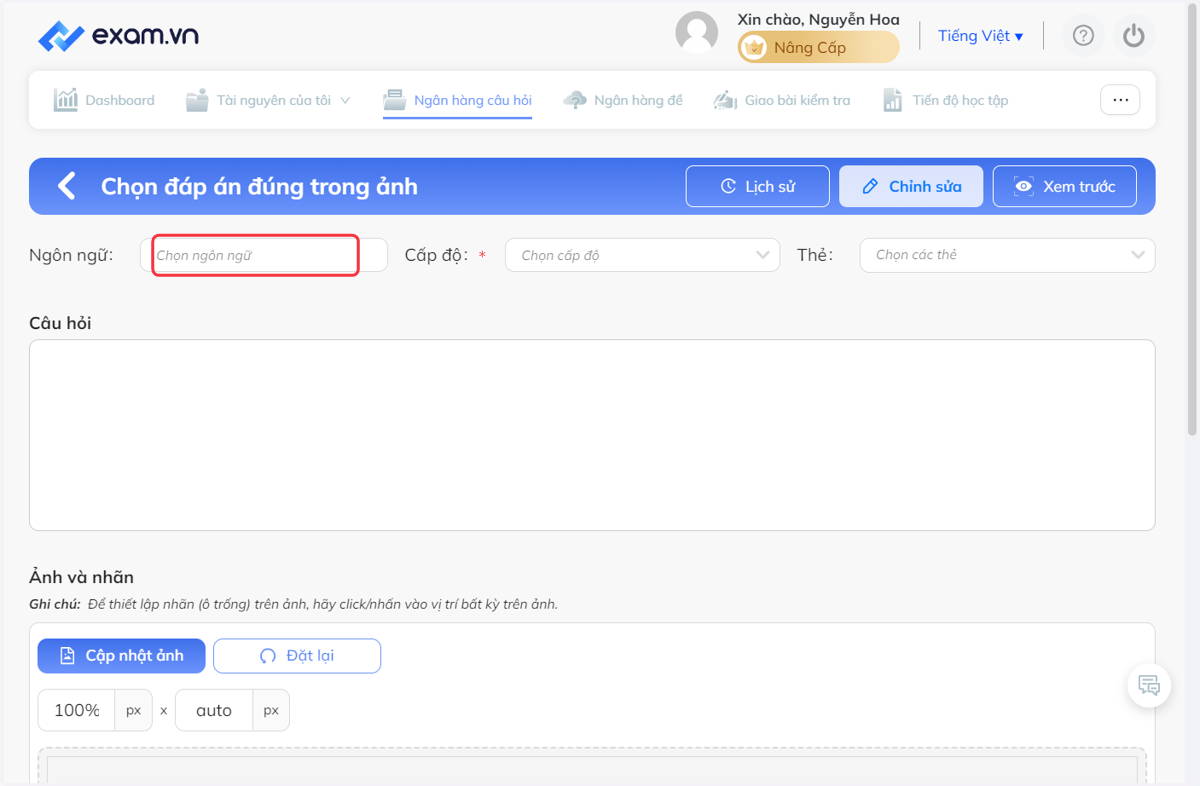Click the auto height input field
The image size is (1200, 786).
(x=214, y=710)
